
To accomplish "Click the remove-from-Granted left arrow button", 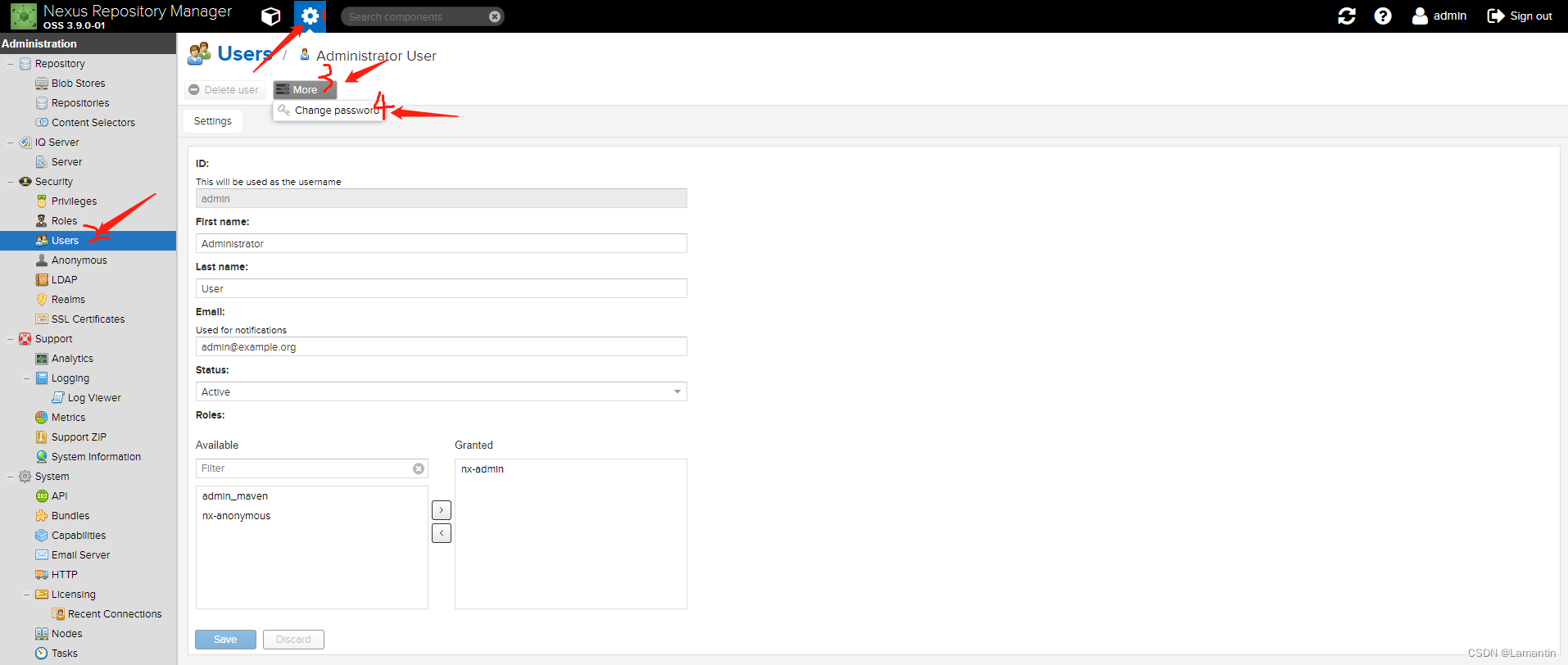I will click(442, 533).
